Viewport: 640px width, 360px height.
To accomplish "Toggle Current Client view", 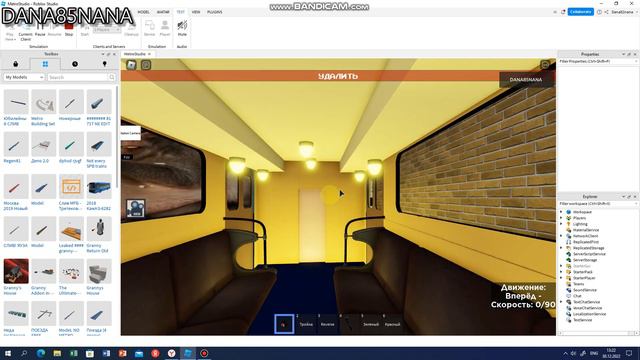I will (25, 32).
